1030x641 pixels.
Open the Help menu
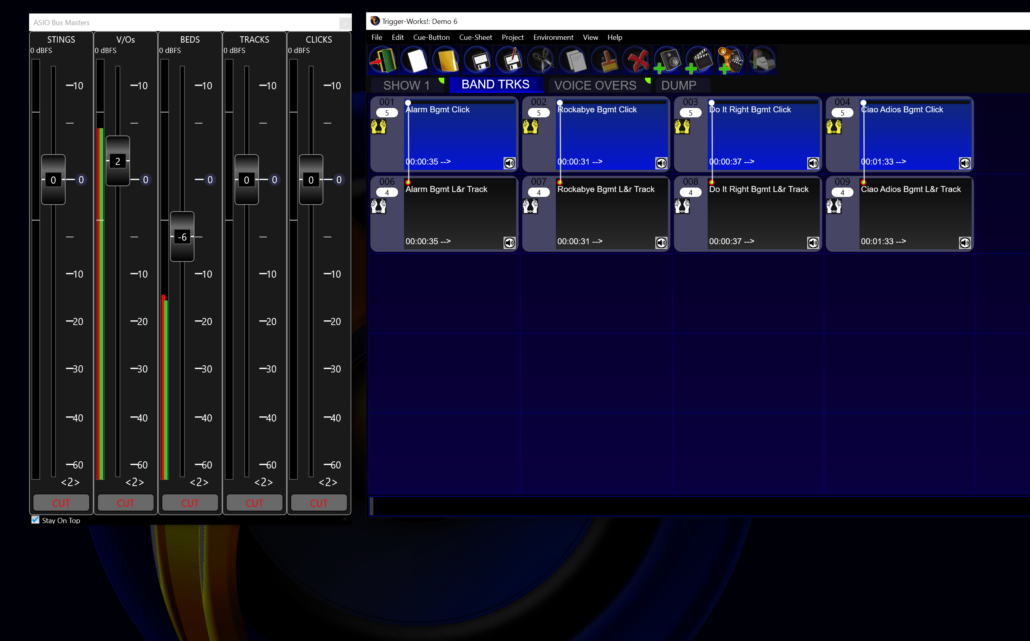tap(615, 37)
